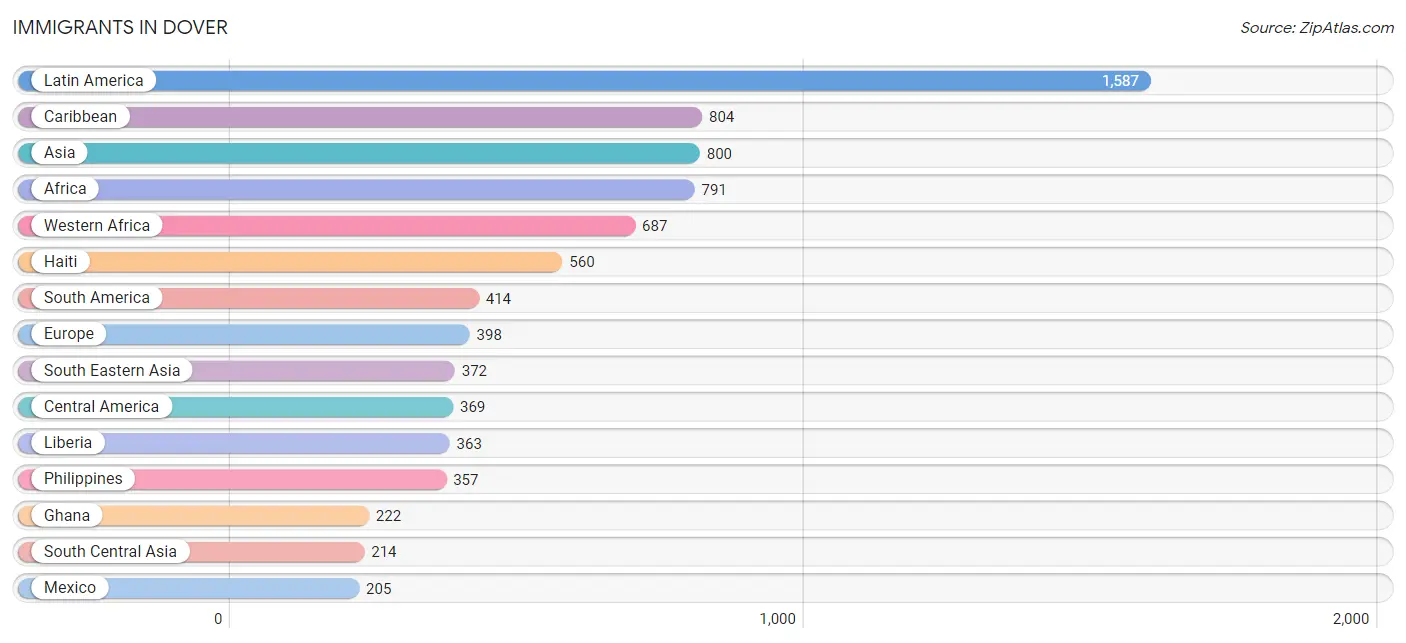Click the South America label
The height and width of the screenshot is (643, 1406).
(96, 298)
